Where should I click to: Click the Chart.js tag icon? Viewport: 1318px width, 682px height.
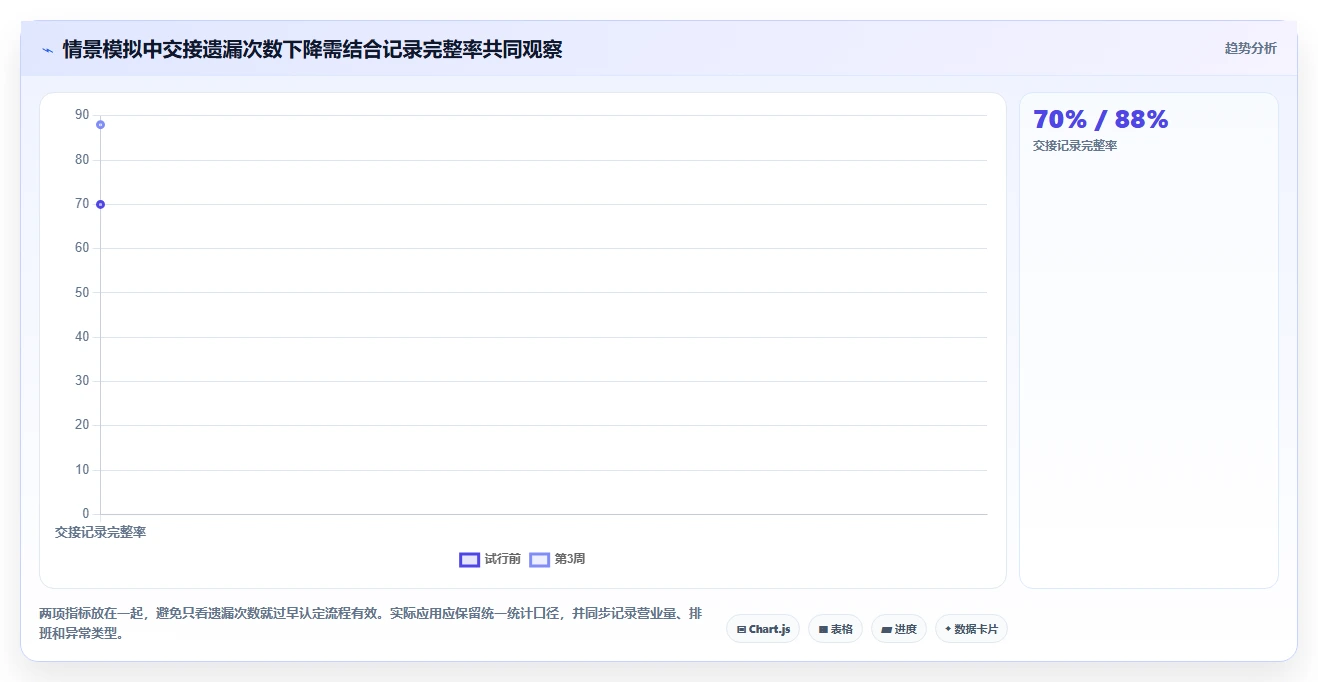tap(741, 629)
